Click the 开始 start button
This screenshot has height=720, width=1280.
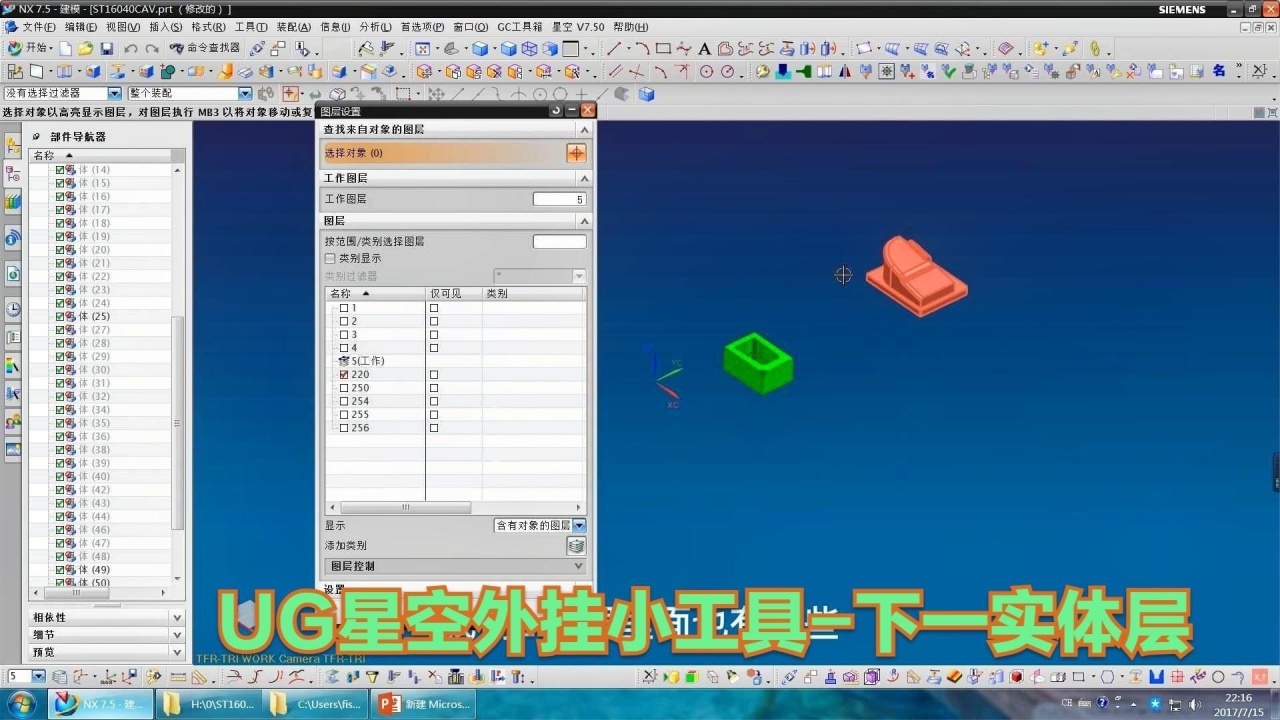pos(29,48)
